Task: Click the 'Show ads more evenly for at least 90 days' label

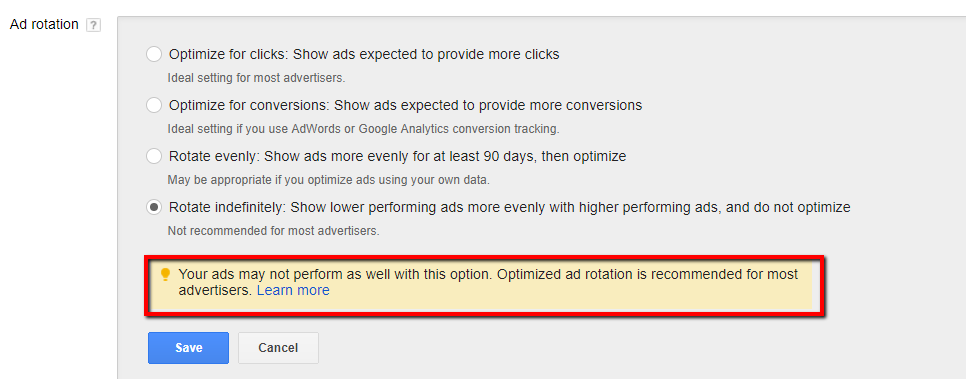Action: (399, 157)
